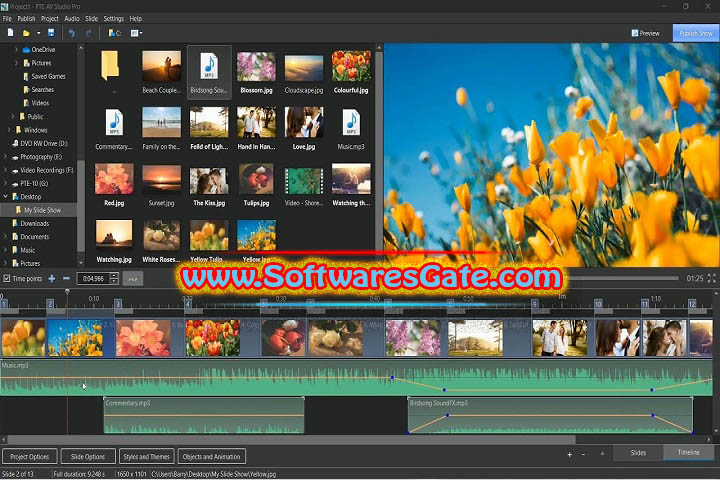This screenshot has height=480, width=720.
Task: Open the parent folder icon in file list
Action: tap(110, 66)
